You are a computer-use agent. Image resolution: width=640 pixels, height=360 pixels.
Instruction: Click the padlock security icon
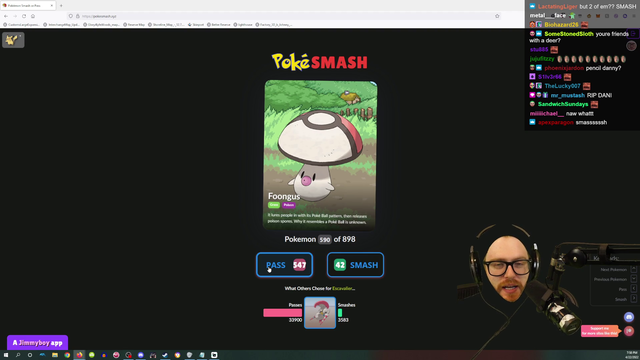78,16
